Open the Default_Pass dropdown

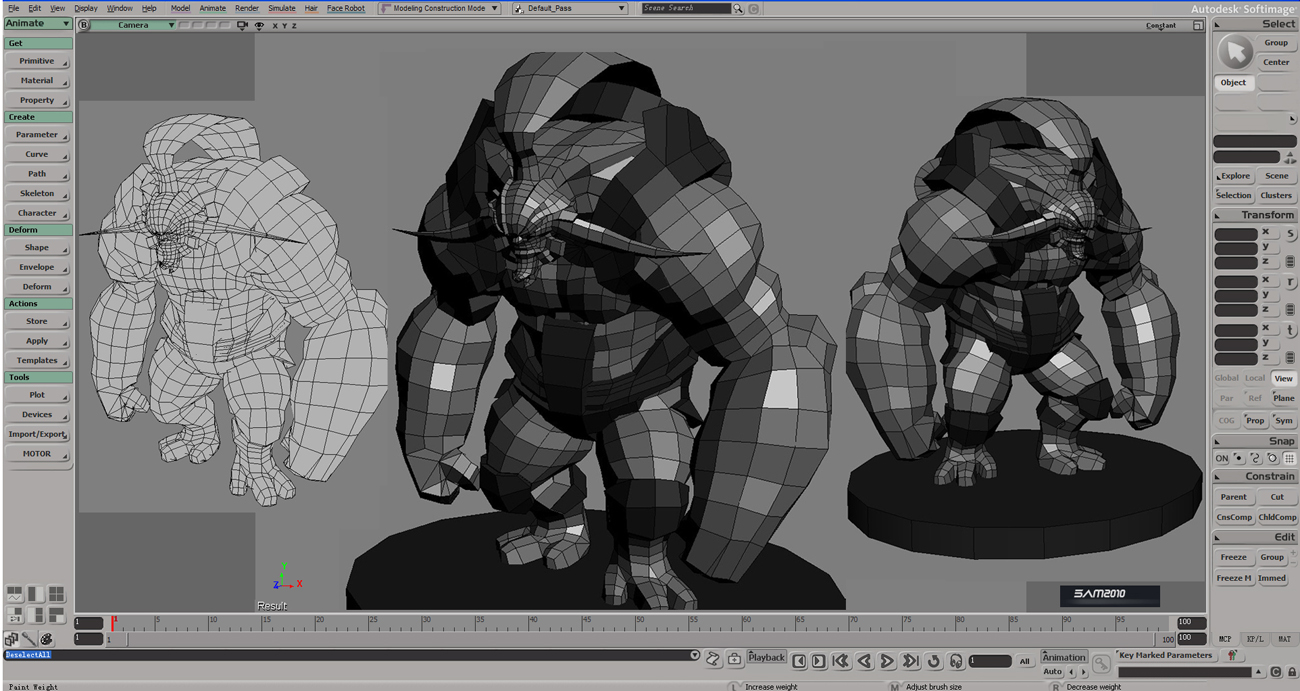click(x=569, y=8)
